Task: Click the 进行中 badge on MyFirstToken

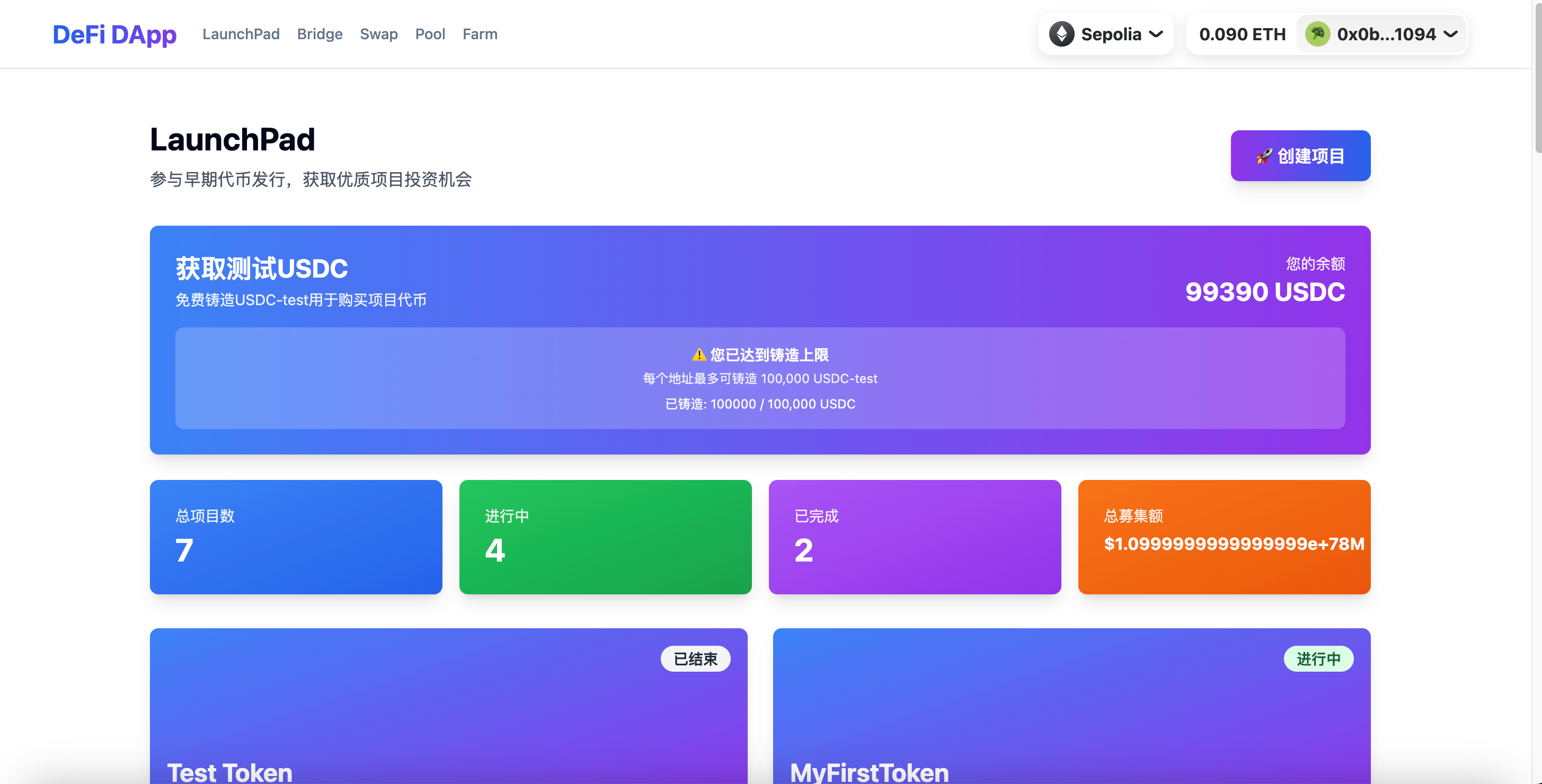Action: pyautogui.click(x=1318, y=659)
